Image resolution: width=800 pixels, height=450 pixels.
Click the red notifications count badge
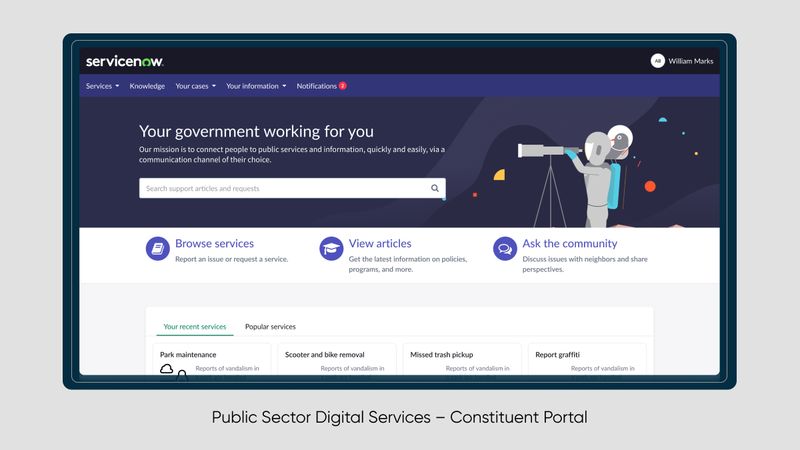pos(342,86)
